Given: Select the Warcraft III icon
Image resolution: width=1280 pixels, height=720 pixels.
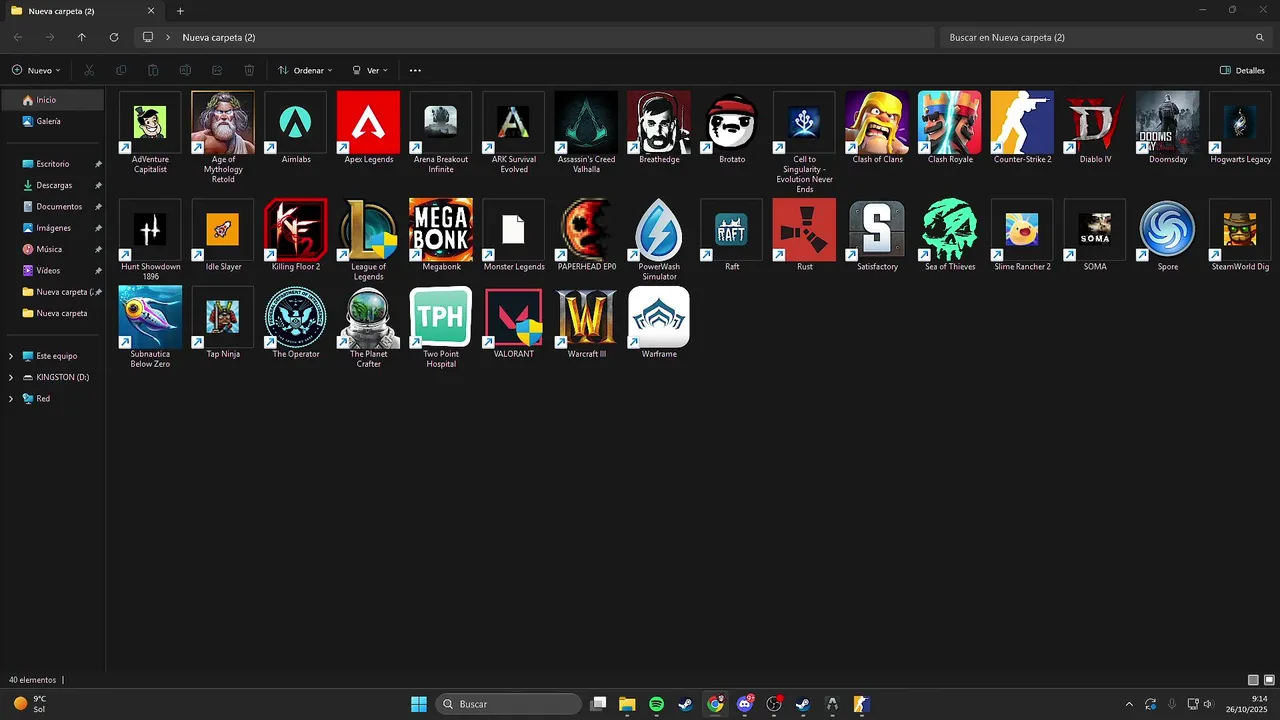Looking at the screenshot, I should click(x=586, y=317).
